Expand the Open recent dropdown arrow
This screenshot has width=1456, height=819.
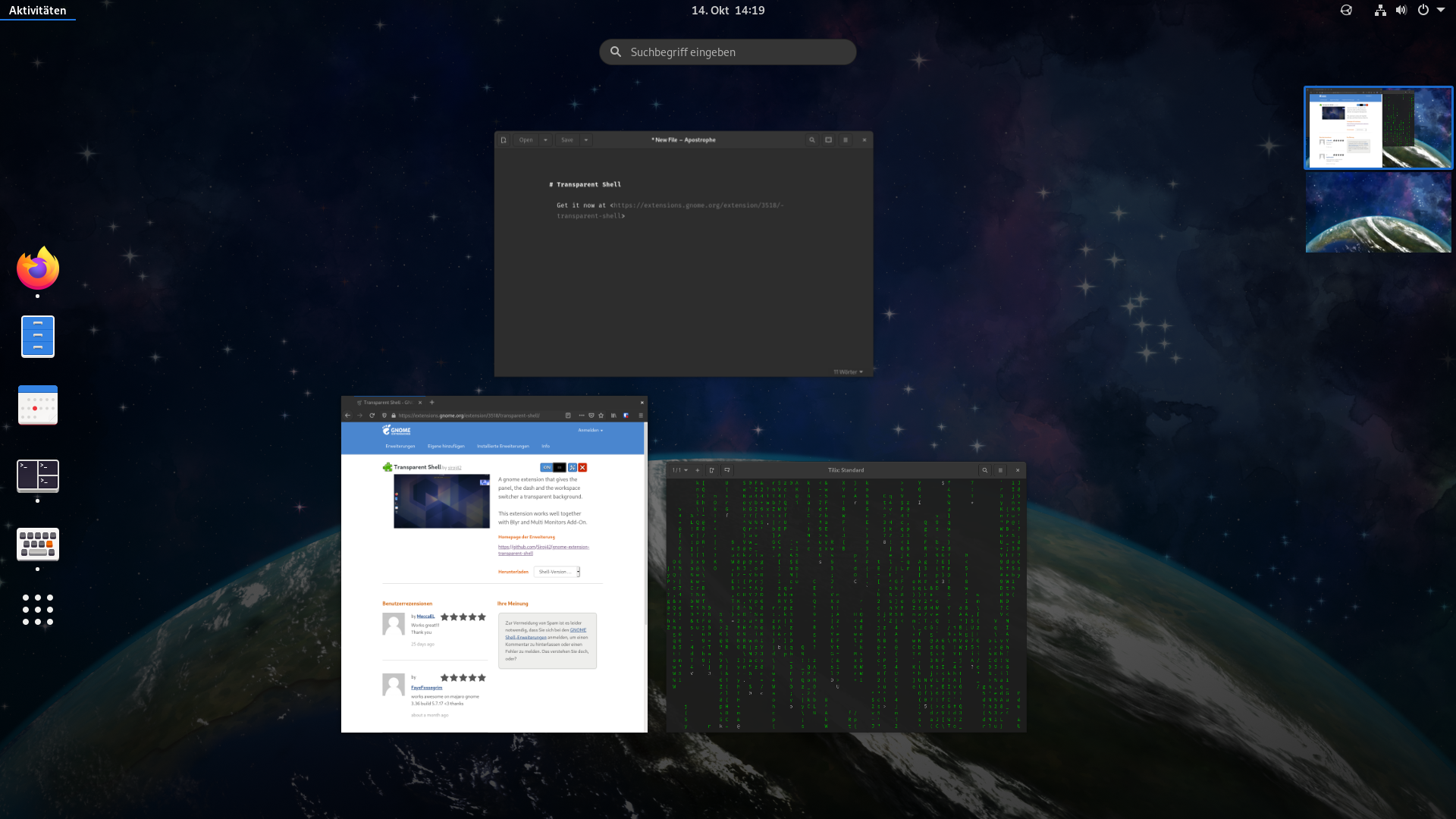pyautogui.click(x=545, y=140)
